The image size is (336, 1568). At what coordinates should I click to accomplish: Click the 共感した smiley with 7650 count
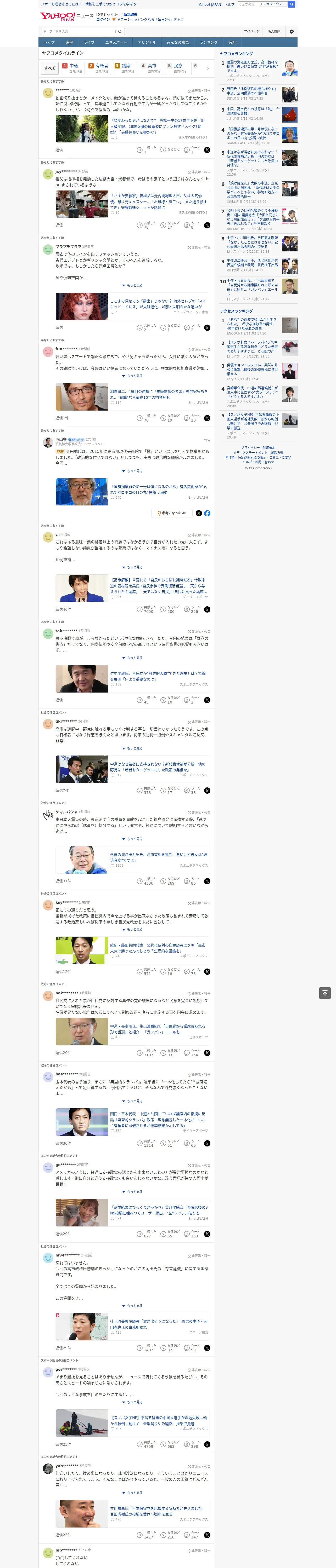tap(140, 609)
